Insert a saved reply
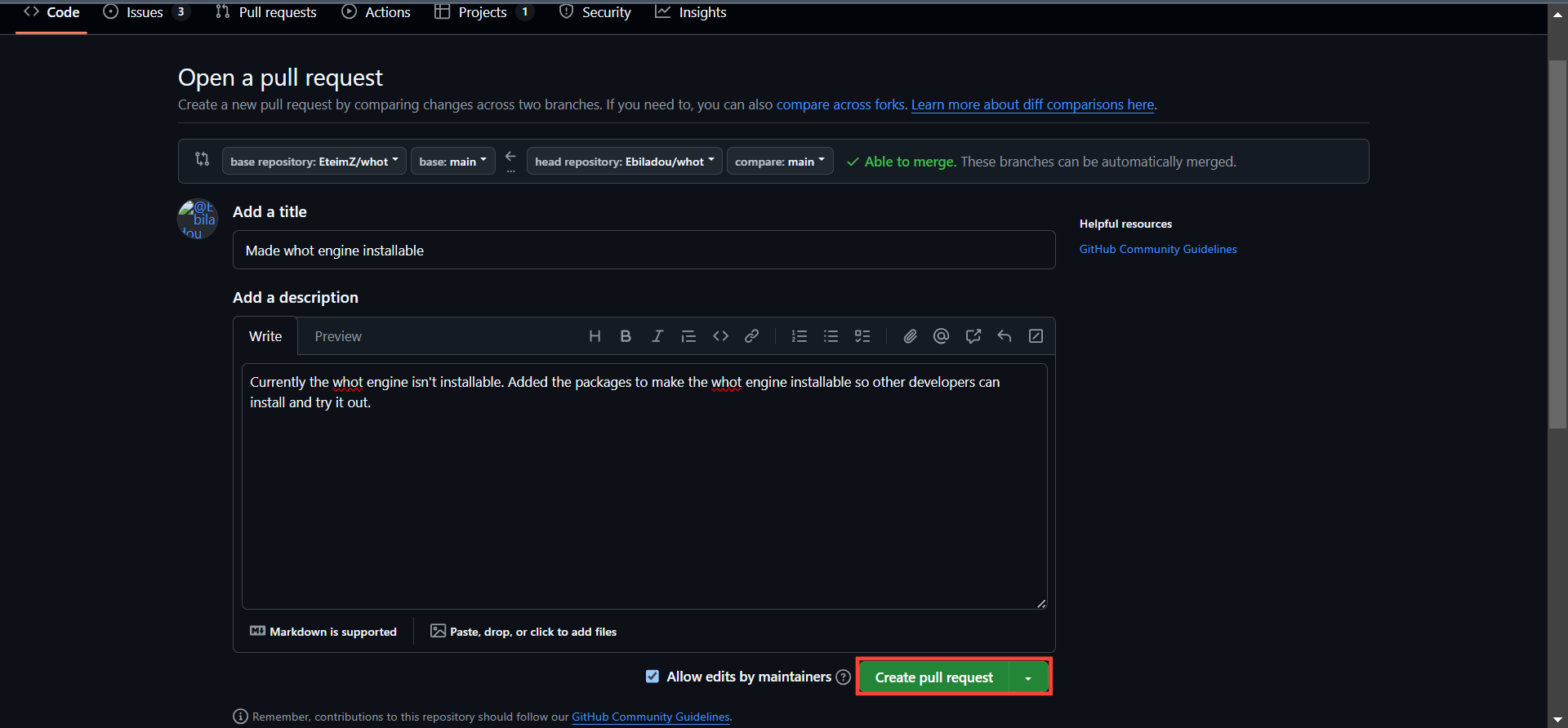The height and width of the screenshot is (728, 1568). click(1004, 336)
